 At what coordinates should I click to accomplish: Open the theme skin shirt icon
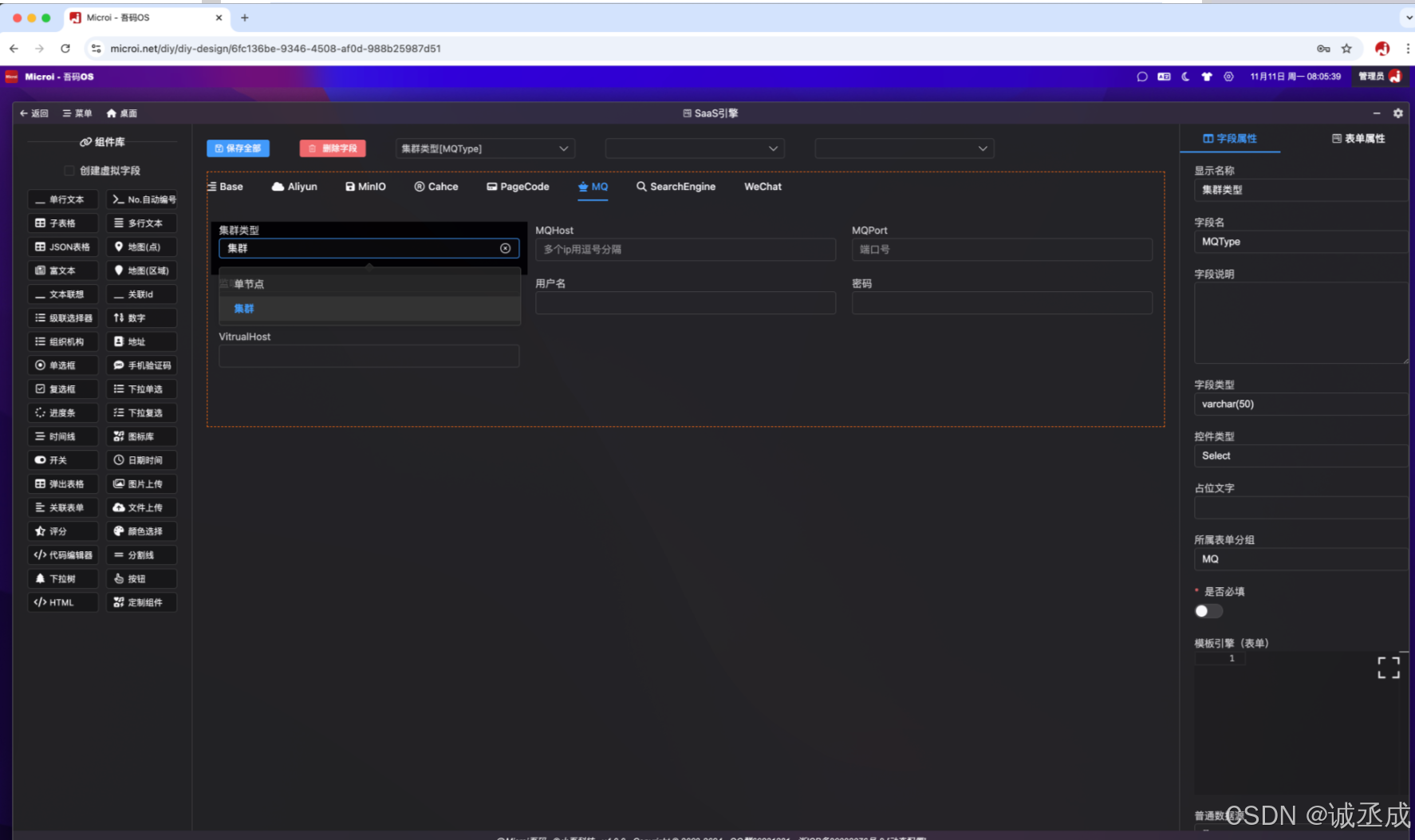[x=1207, y=77]
